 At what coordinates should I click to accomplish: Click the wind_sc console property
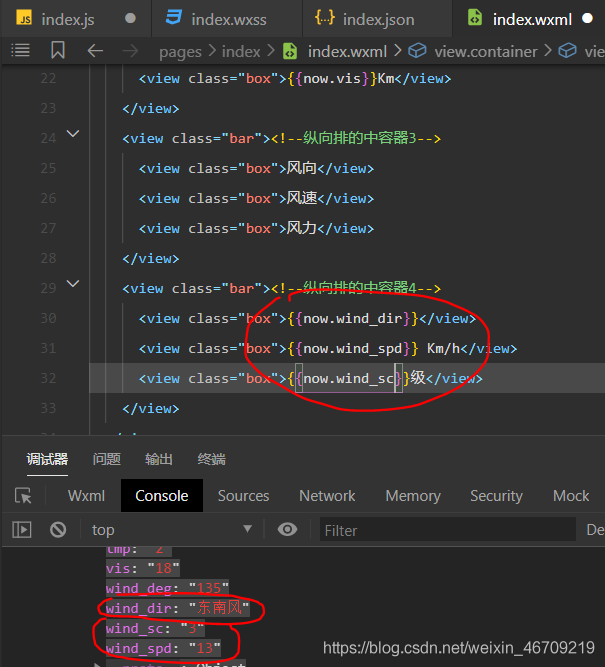click(155, 628)
